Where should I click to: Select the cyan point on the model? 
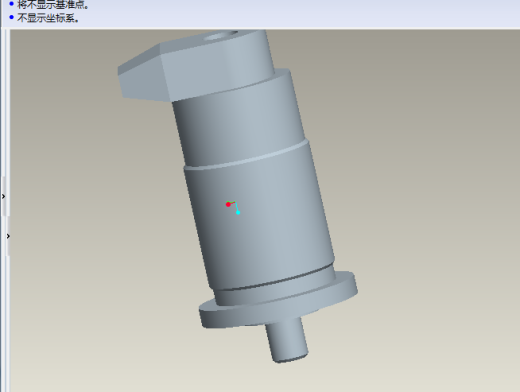point(238,212)
